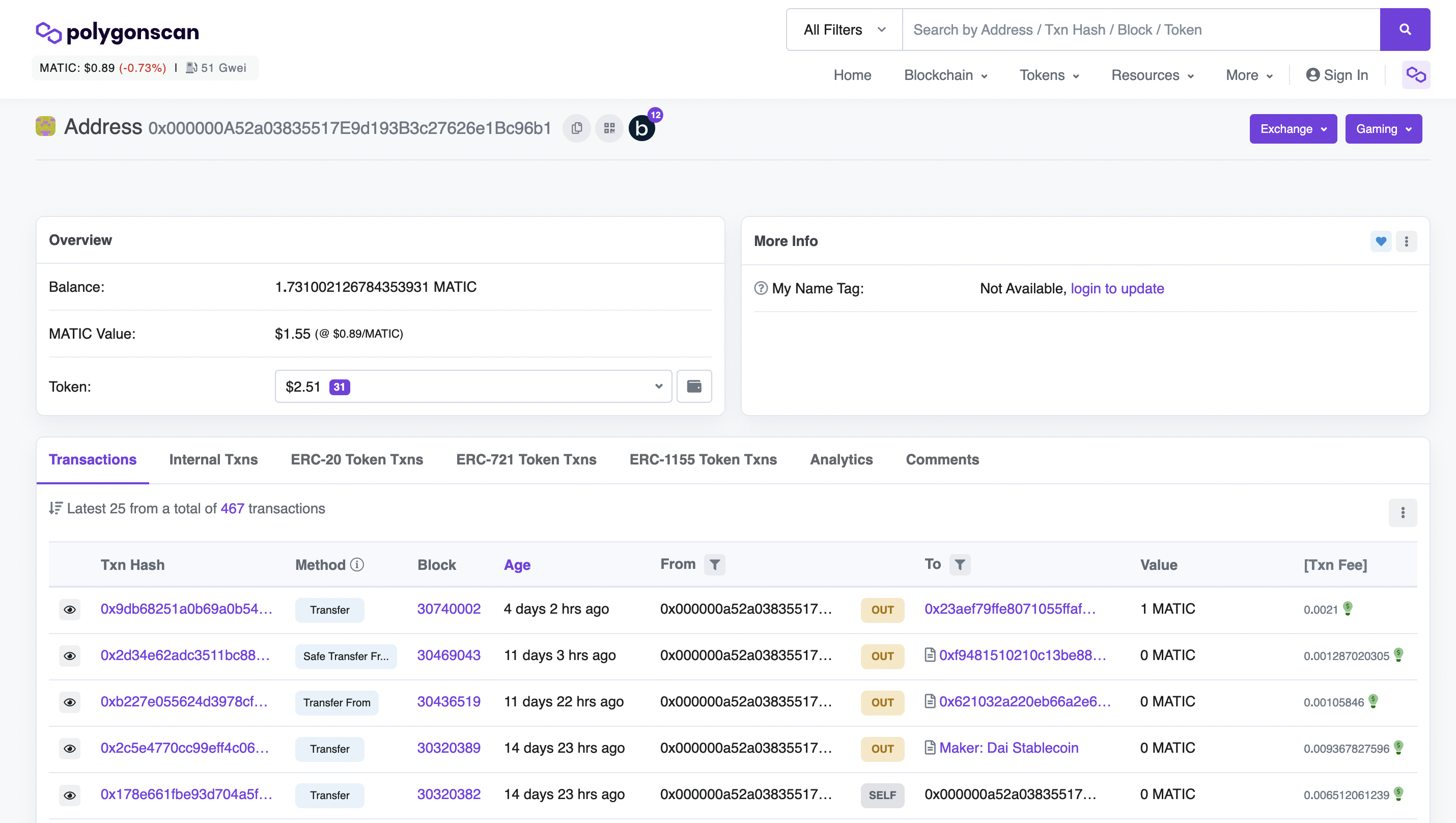Viewport: 1456px width, 823px height.
Task: Click the wallet icon beside Token dropdown
Action: 693,387
